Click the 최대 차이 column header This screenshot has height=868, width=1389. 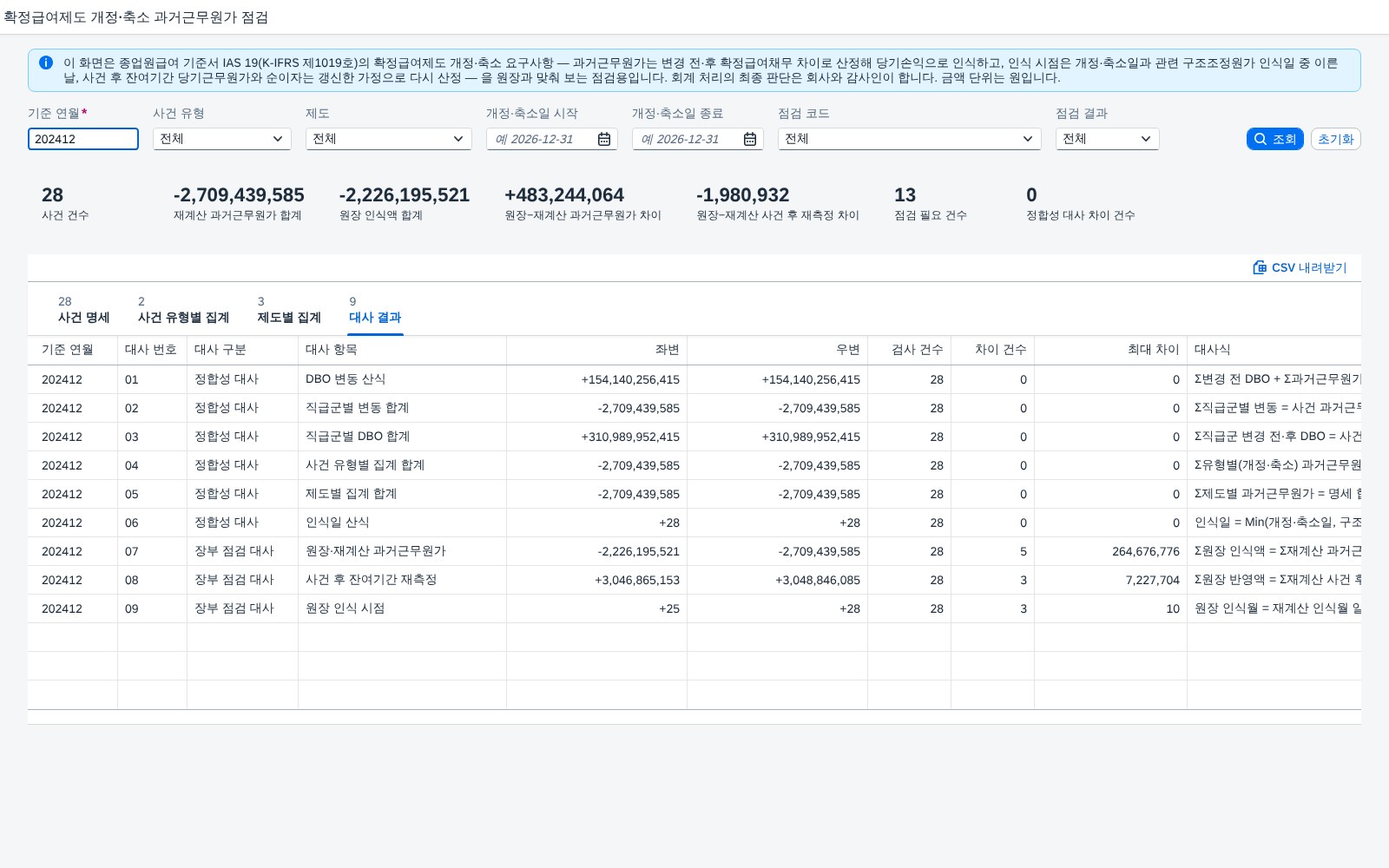pyautogui.click(x=1110, y=350)
